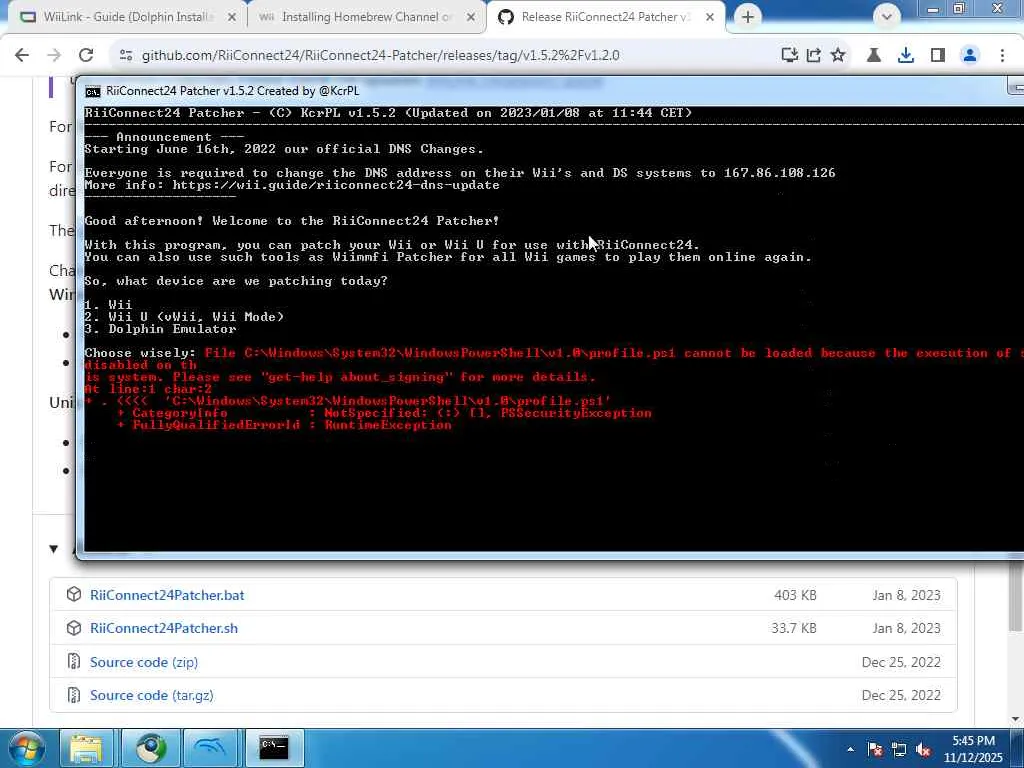Click the 403 KB file size text
This screenshot has width=1024, height=768.
tap(795, 596)
